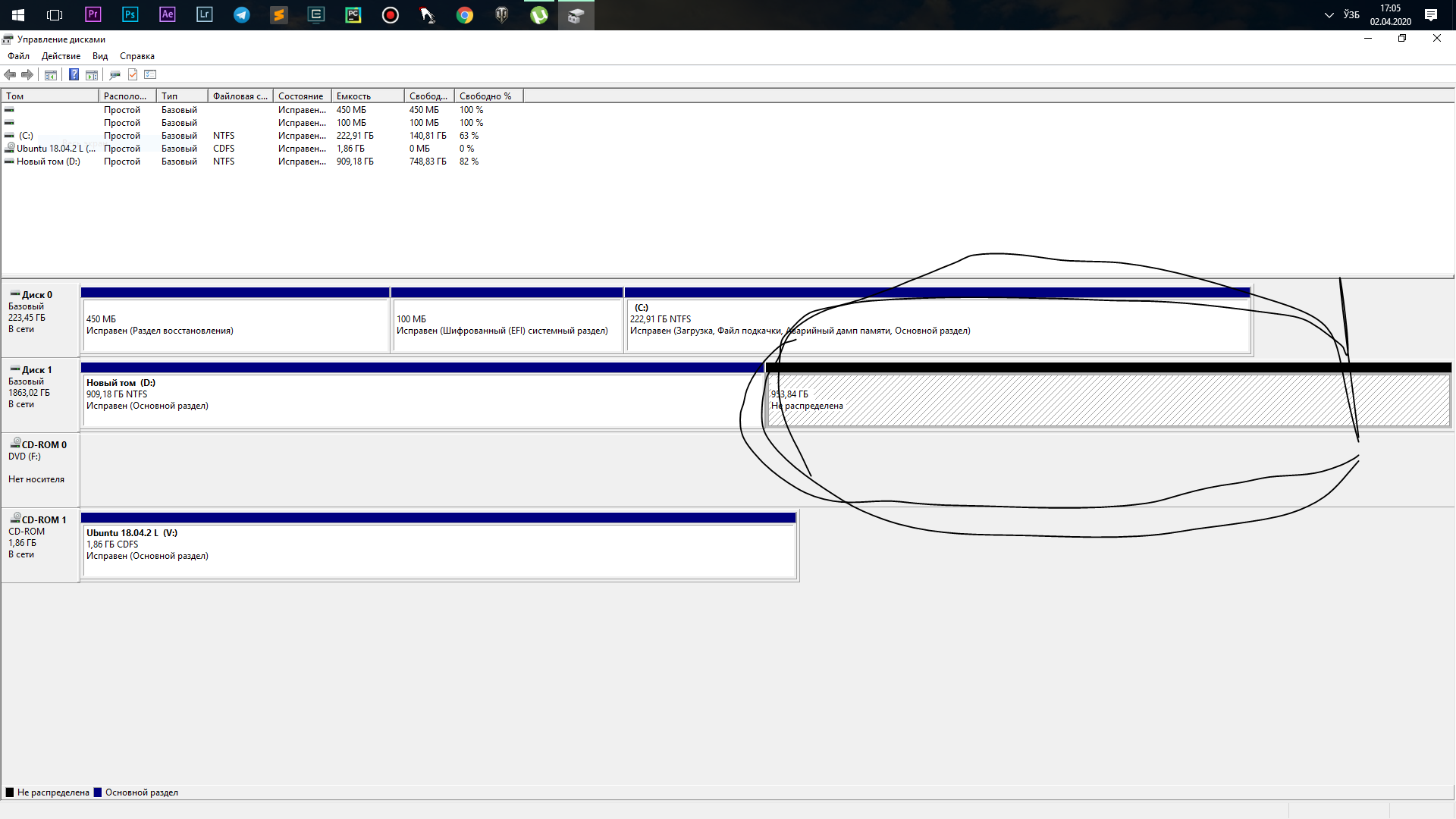Image resolution: width=1456 pixels, height=819 pixels.
Task: Click the black Не распределена legend swatch
Action: [x=10, y=792]
